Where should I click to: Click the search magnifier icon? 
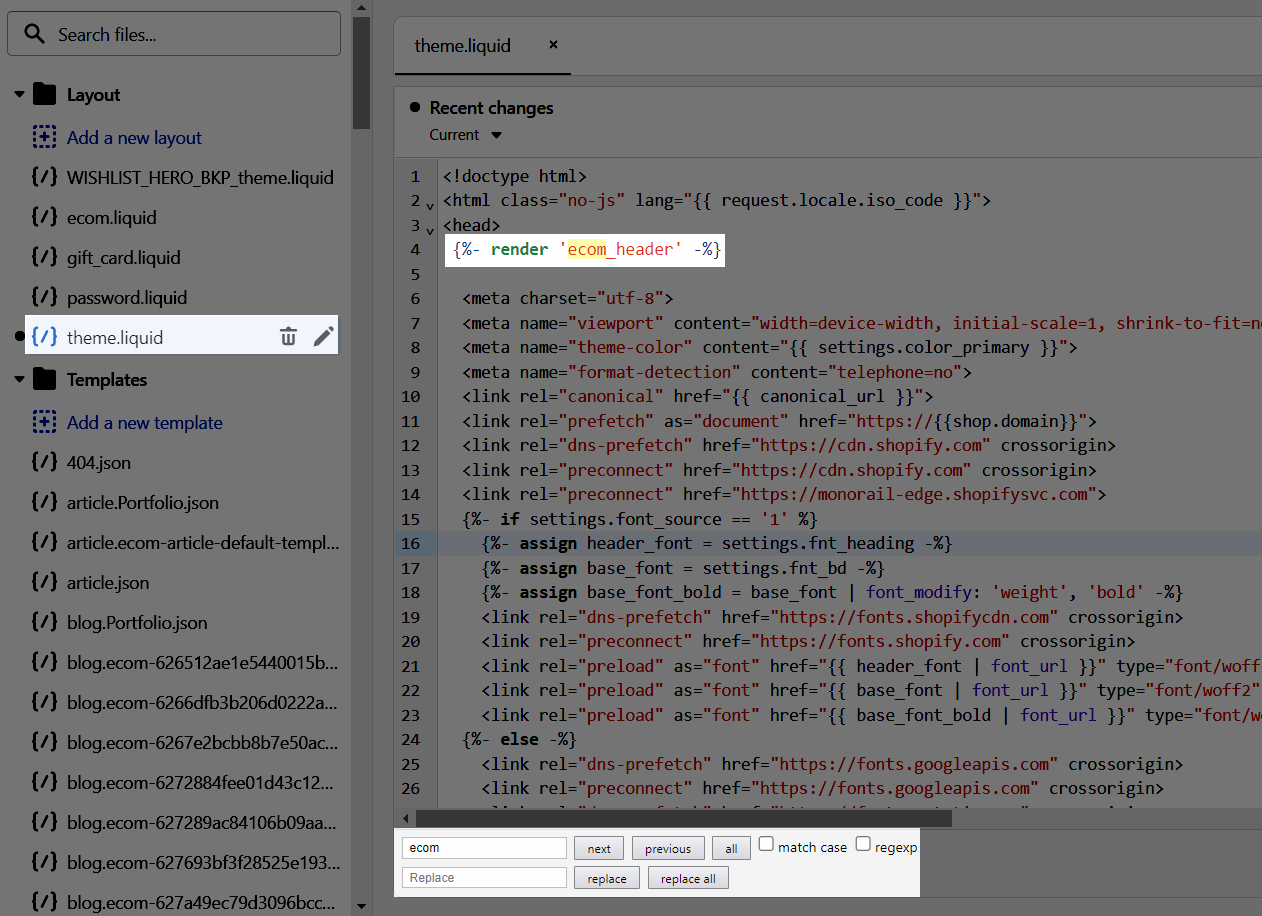pyautogui.click(x=33, y=32)
